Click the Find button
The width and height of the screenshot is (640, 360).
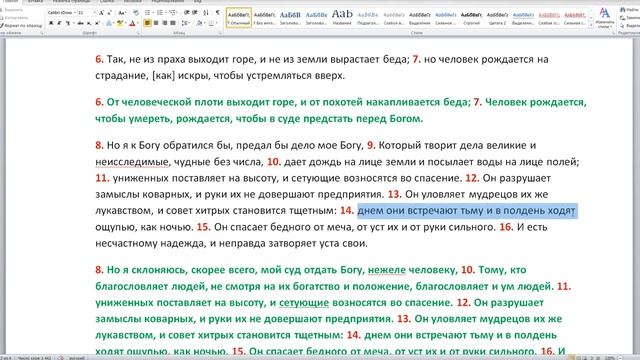[629, 9]
